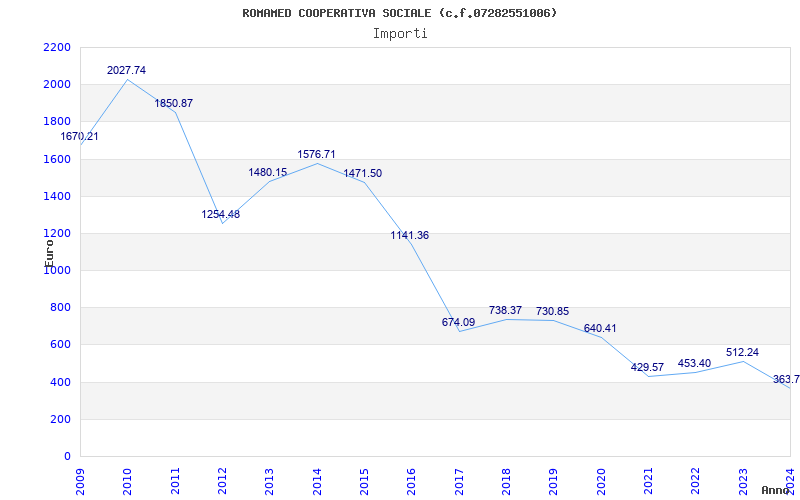This screenshot has height=500, width=800.
Task: Select the 1471.50 data label
Action: tap(362, 173)
